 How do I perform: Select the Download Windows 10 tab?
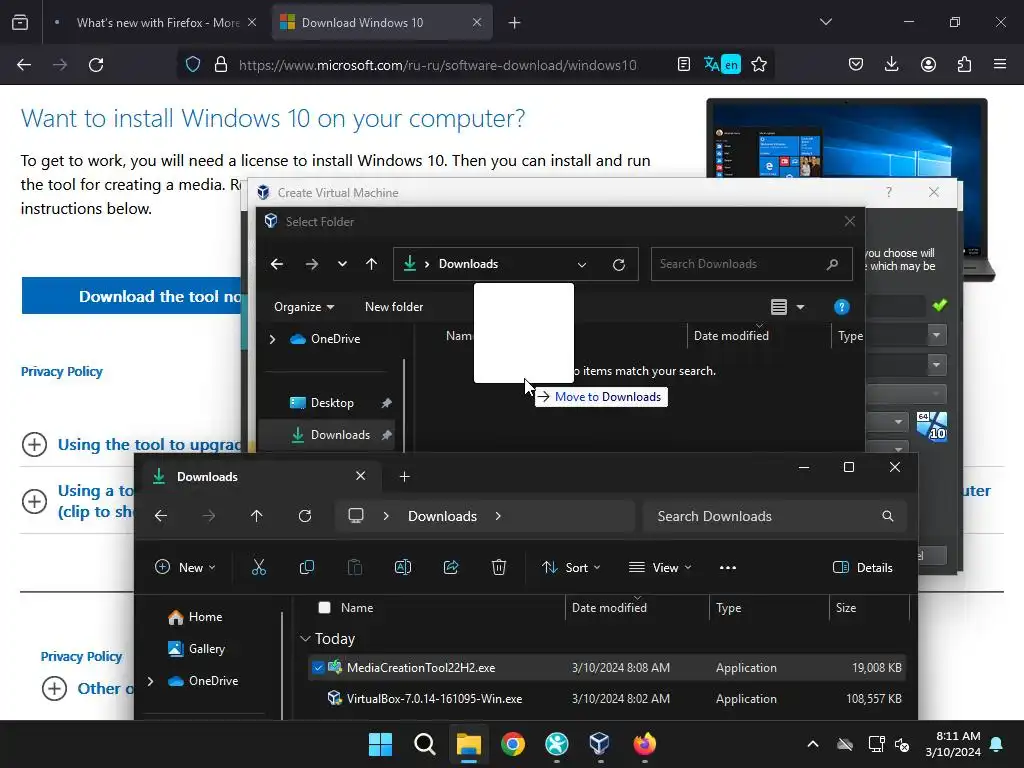382,23
